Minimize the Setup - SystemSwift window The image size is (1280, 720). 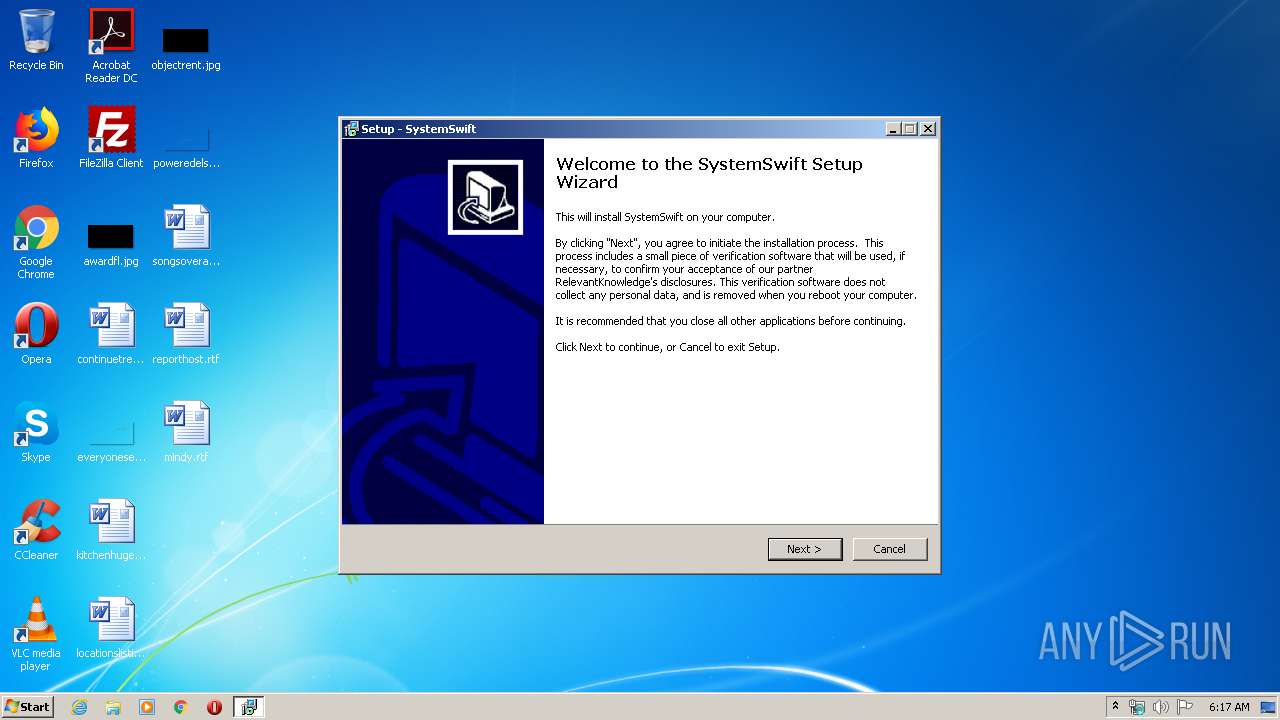click(893, 129)
